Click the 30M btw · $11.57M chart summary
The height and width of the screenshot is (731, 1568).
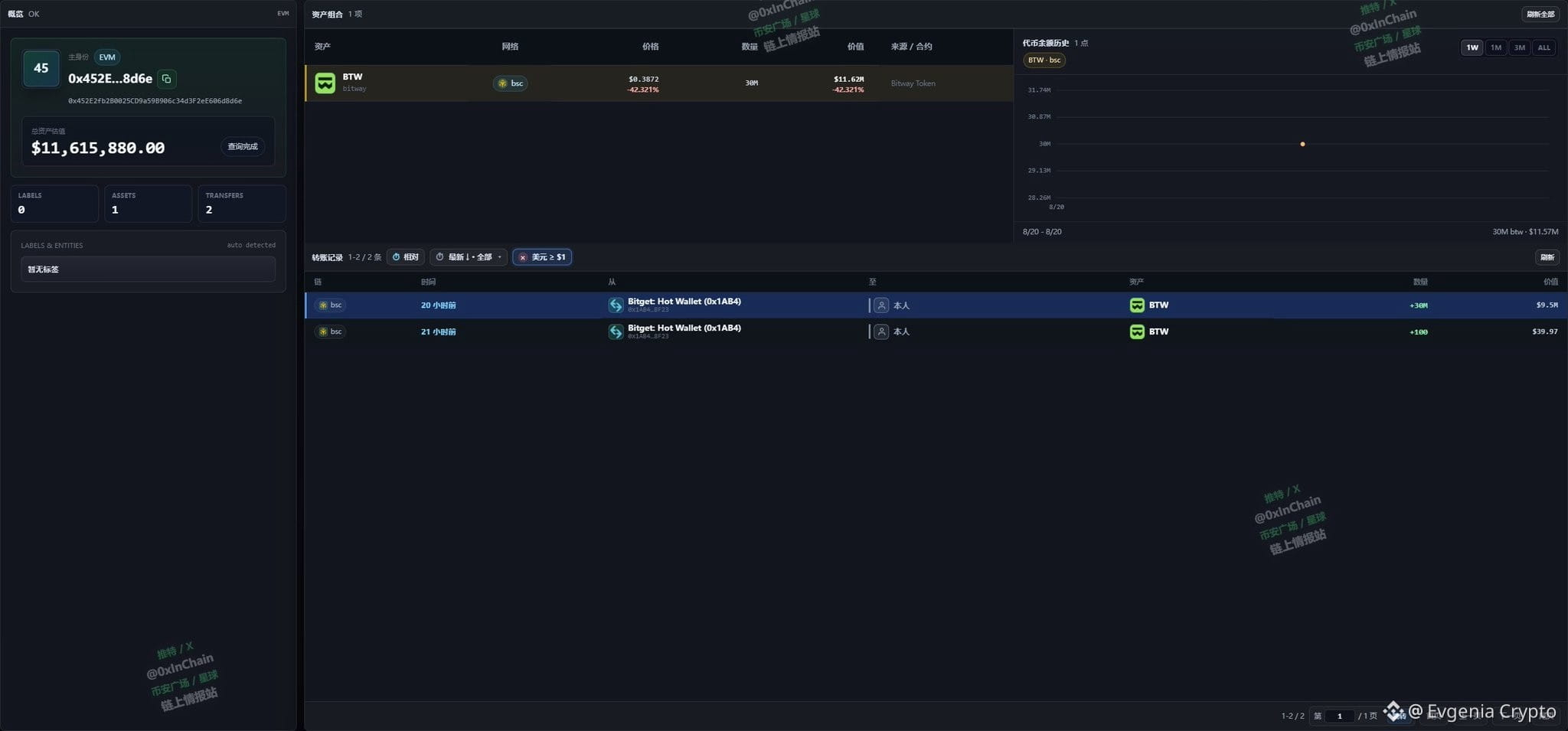pos(1525,231)
